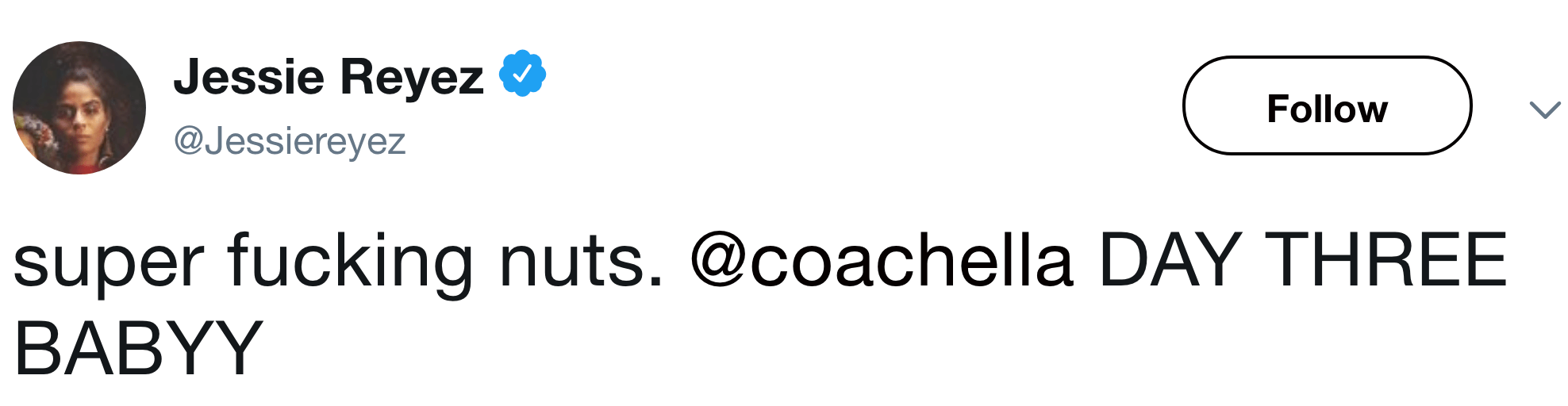Click the Jessie Reyez display name
The width and height of the screenshot is (1568, 406).
(328, 77)
